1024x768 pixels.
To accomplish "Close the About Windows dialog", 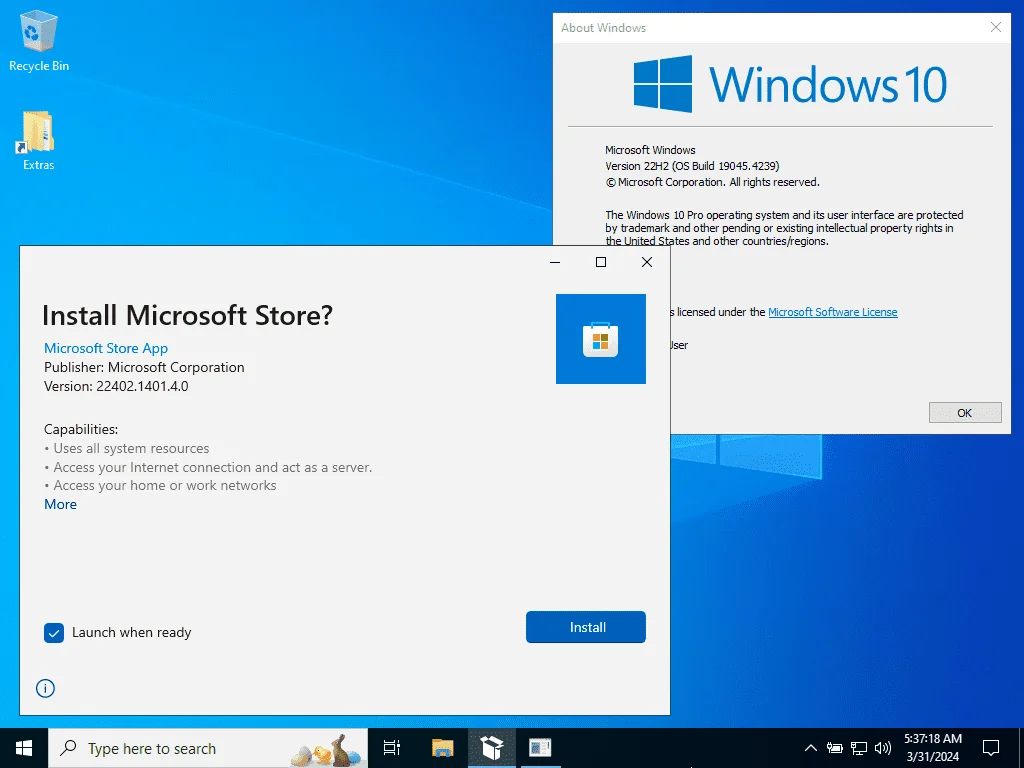I will coord(995,27).
